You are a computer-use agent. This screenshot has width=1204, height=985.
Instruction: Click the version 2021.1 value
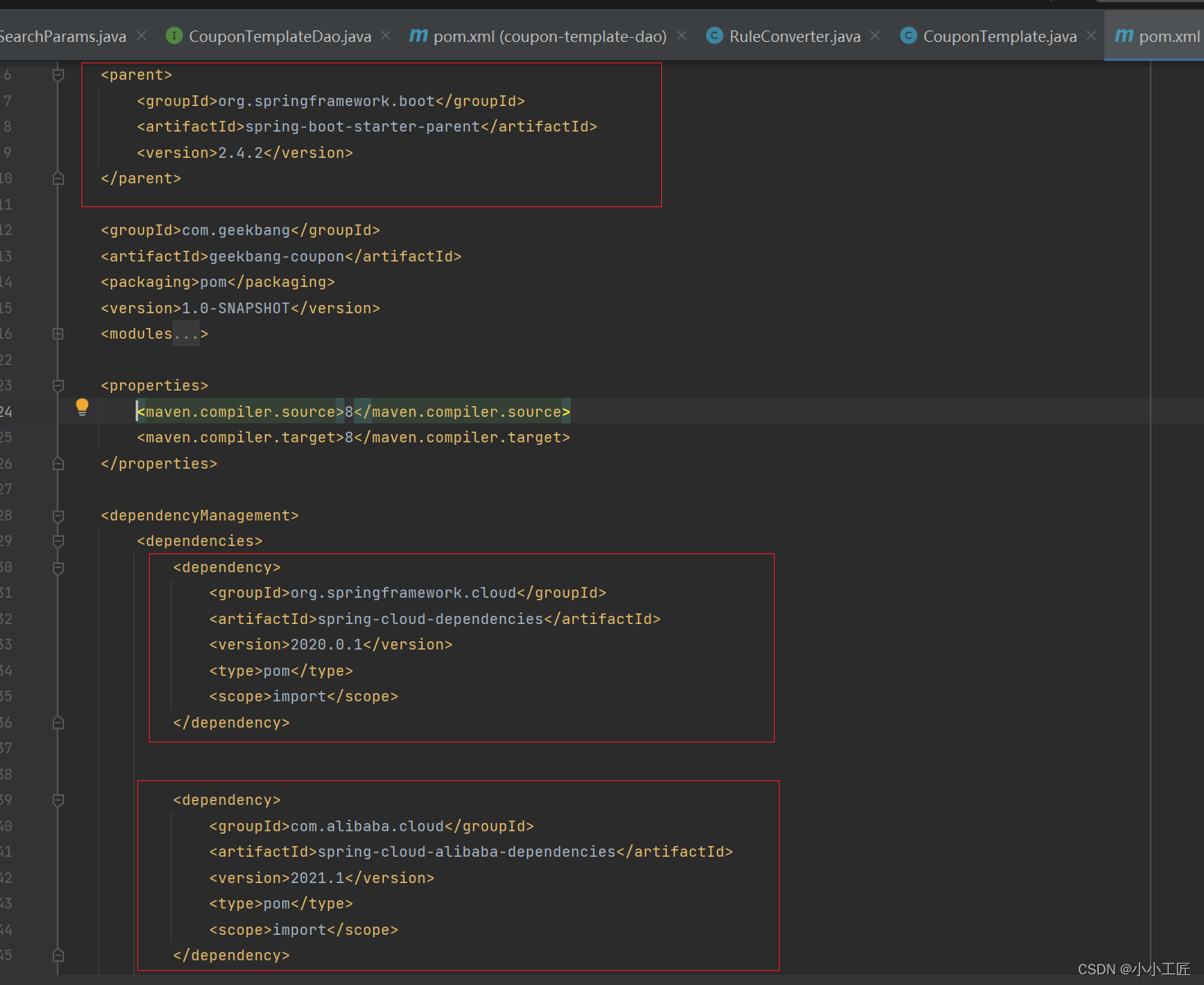pos(317,878)
